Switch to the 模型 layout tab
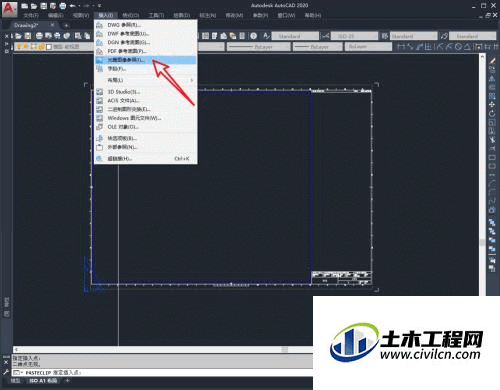This screenshot has width=500, height=390. [15, 381]
